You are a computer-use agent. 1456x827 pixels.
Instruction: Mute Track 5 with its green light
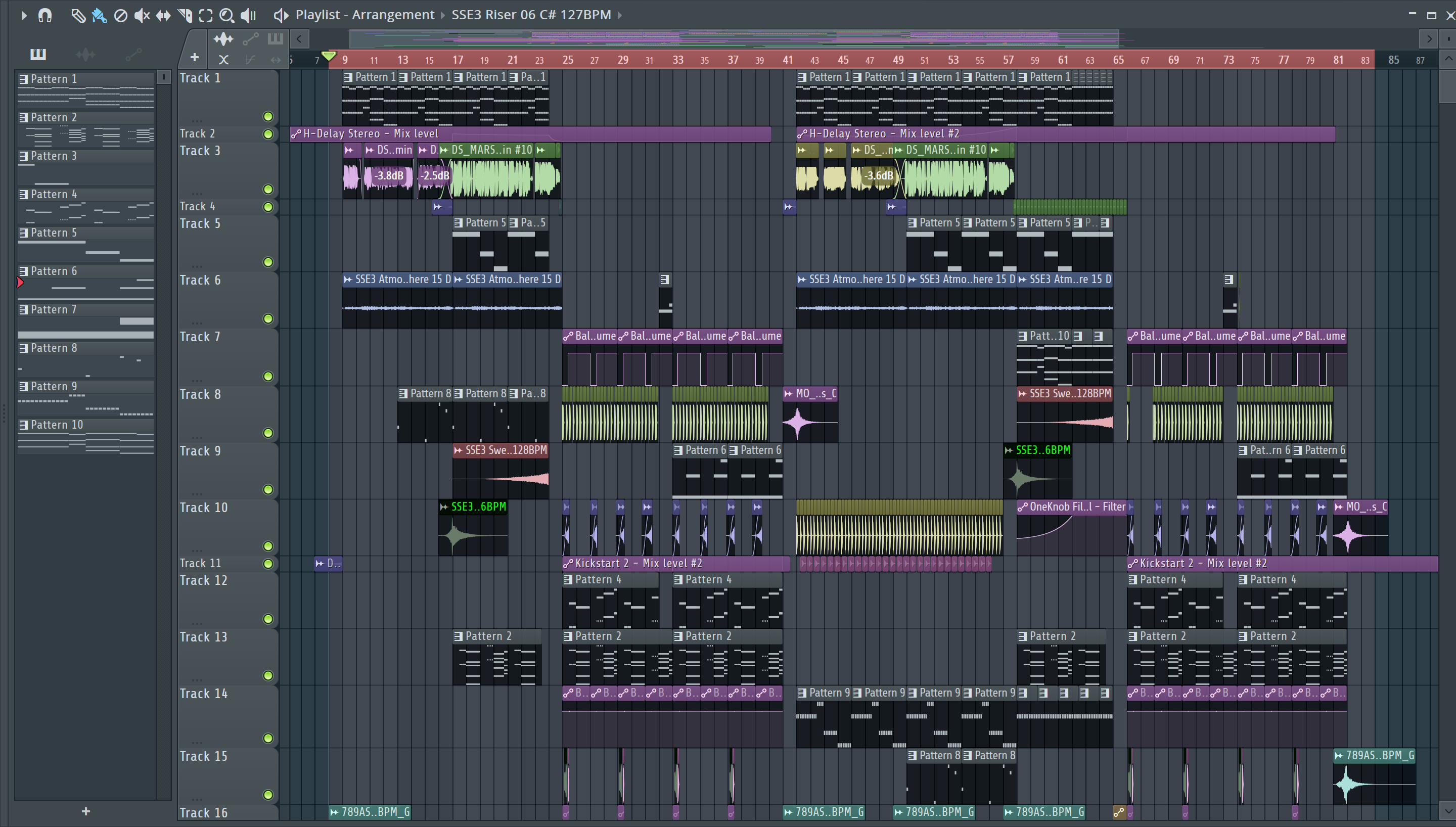(x=268, y=262)
